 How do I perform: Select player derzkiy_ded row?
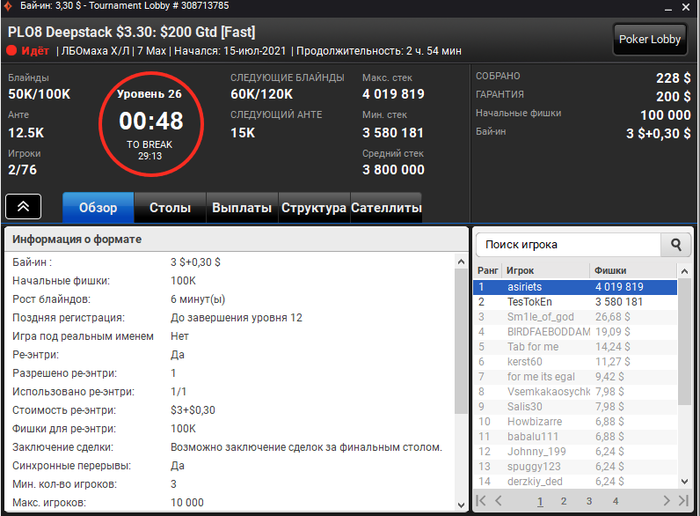tap(575, 481)
